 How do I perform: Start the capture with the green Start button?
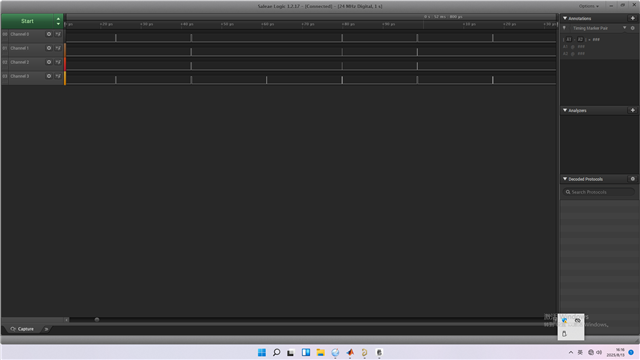[27, 21]
